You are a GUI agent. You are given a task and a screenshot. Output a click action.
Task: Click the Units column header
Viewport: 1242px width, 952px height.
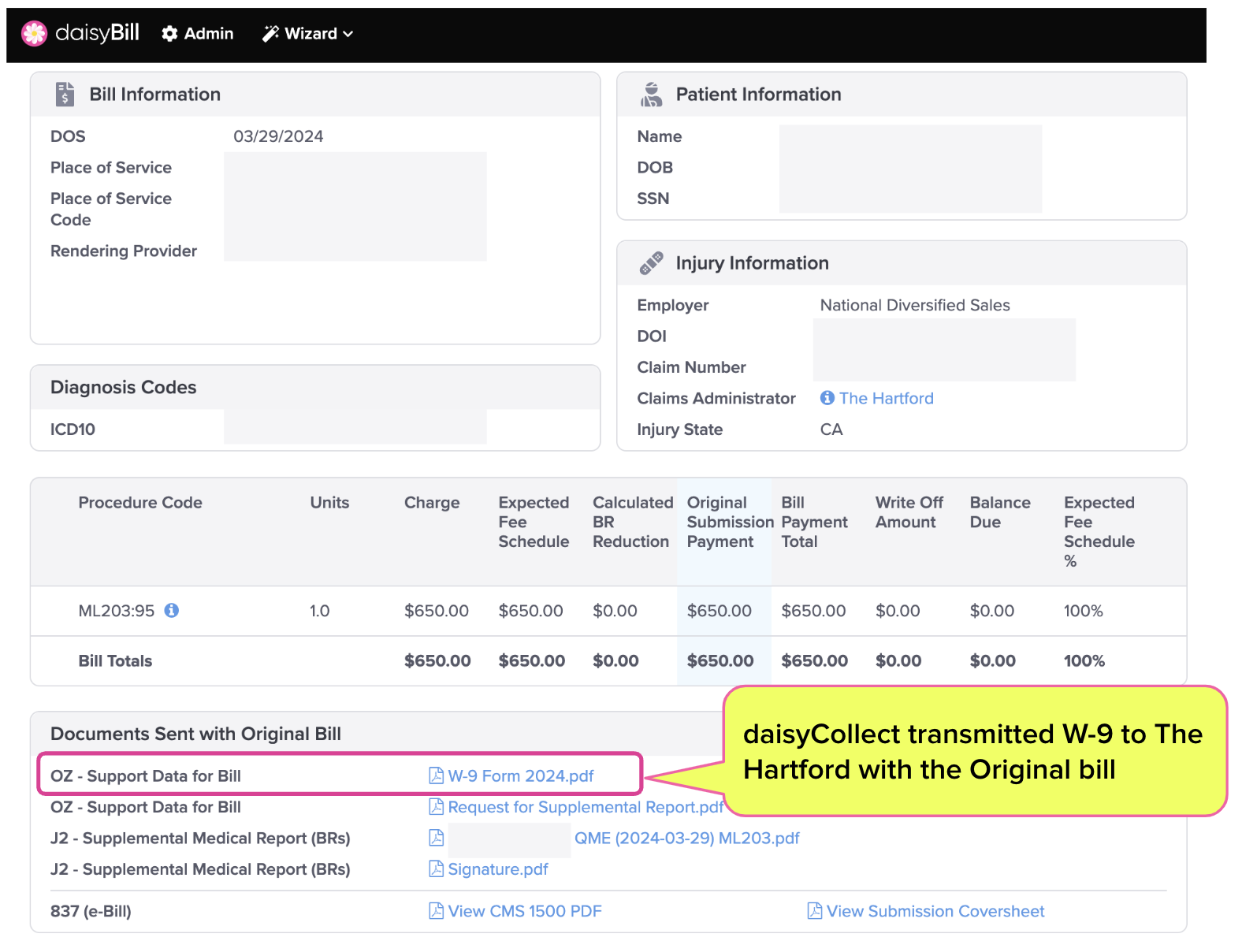click(329, 502)
